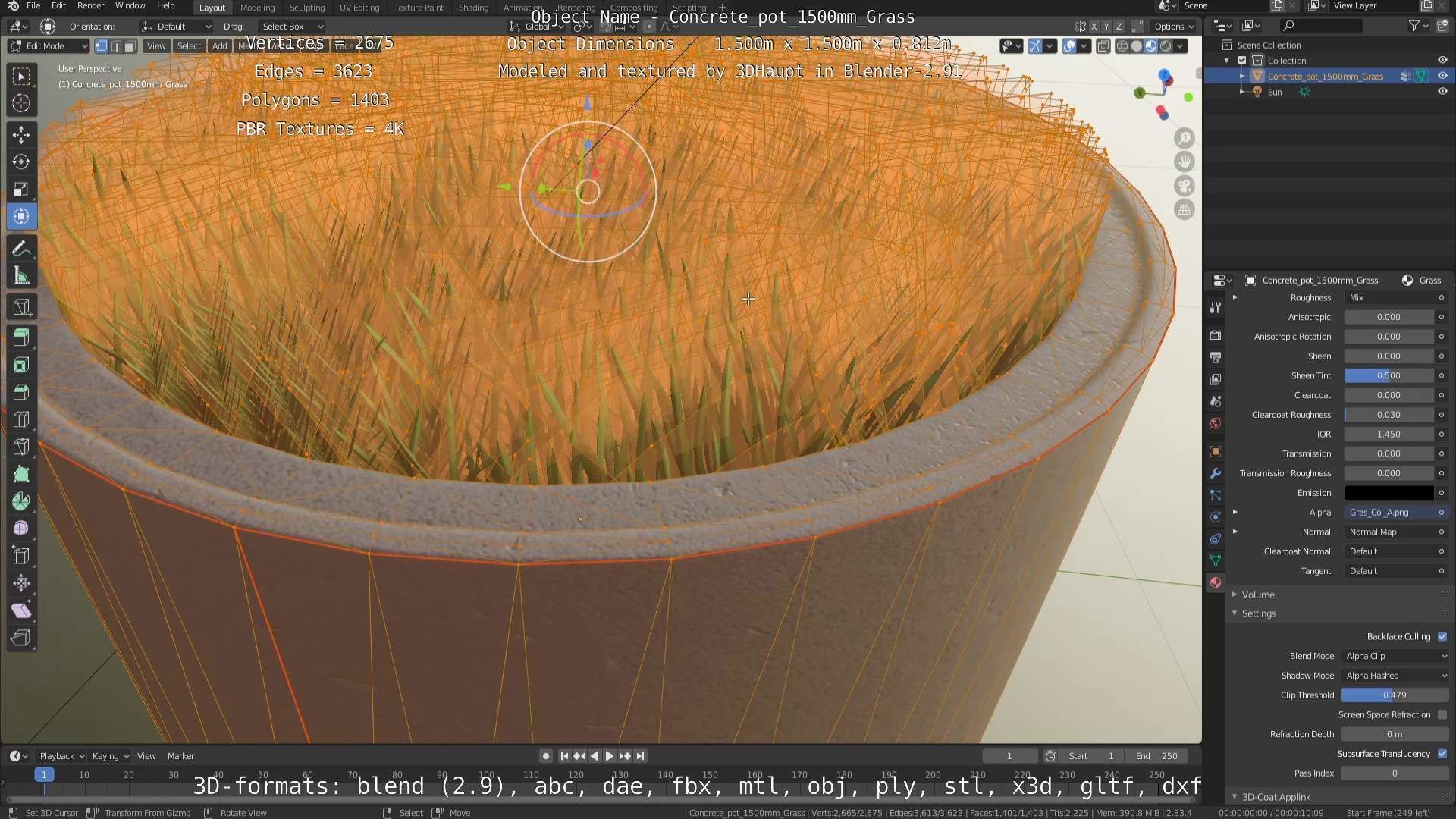This screenshot has width=1456, height=819.
Task: Toggle Collection visibility eye
Action: (1442, 61)
